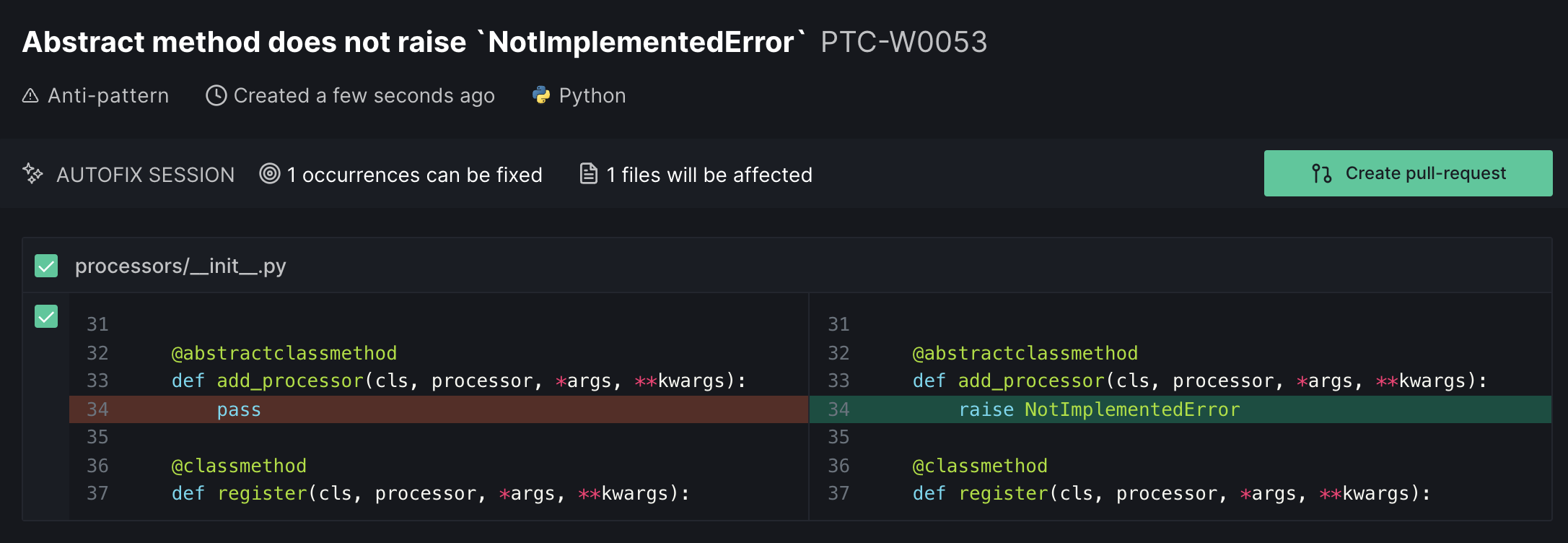Click the Autofix Session sparkle icon

(x=32, y=174)
